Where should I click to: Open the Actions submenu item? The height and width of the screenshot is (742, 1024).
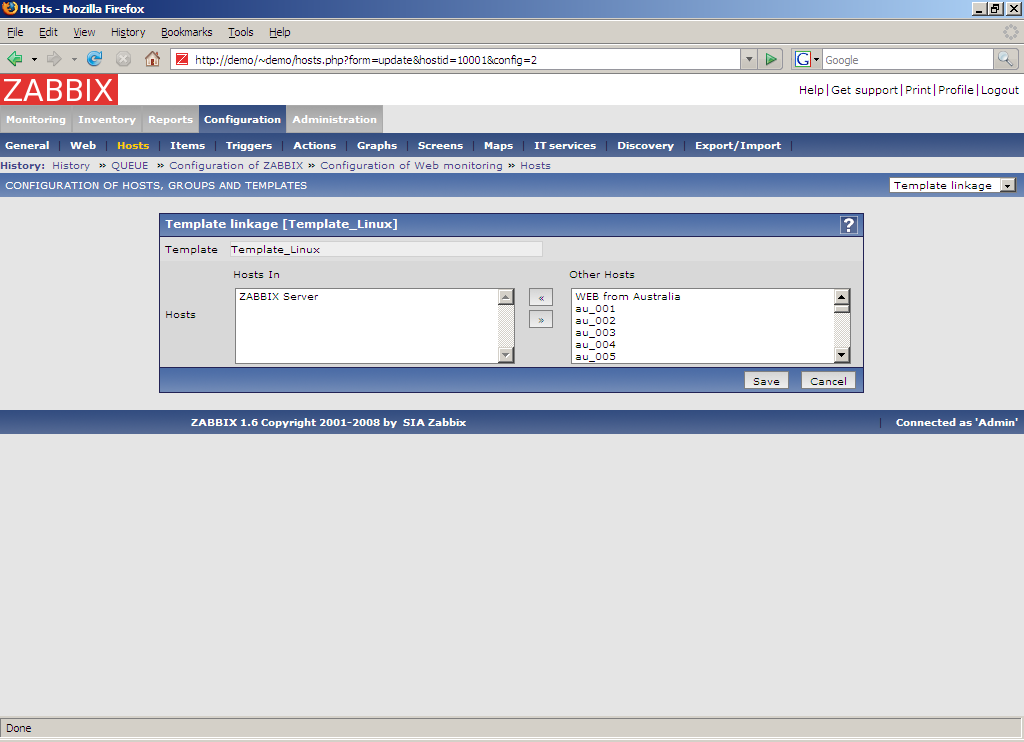click(x=315, y=146)
